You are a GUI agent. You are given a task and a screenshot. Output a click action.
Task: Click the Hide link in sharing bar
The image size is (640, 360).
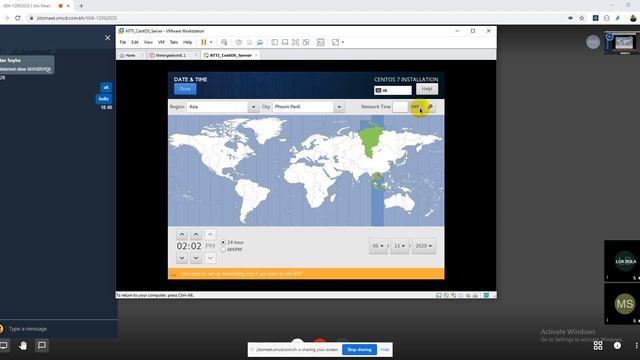(x=384, y=350)
